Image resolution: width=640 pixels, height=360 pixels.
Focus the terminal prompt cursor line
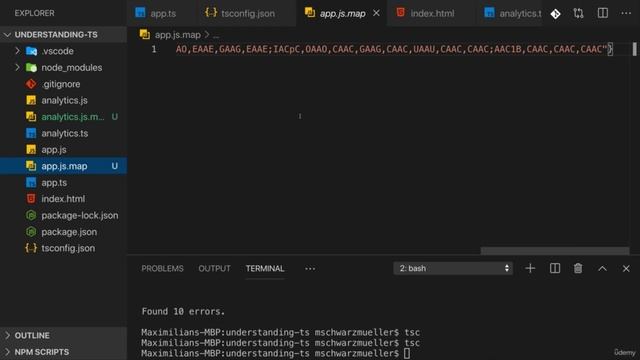click(276, 353)
